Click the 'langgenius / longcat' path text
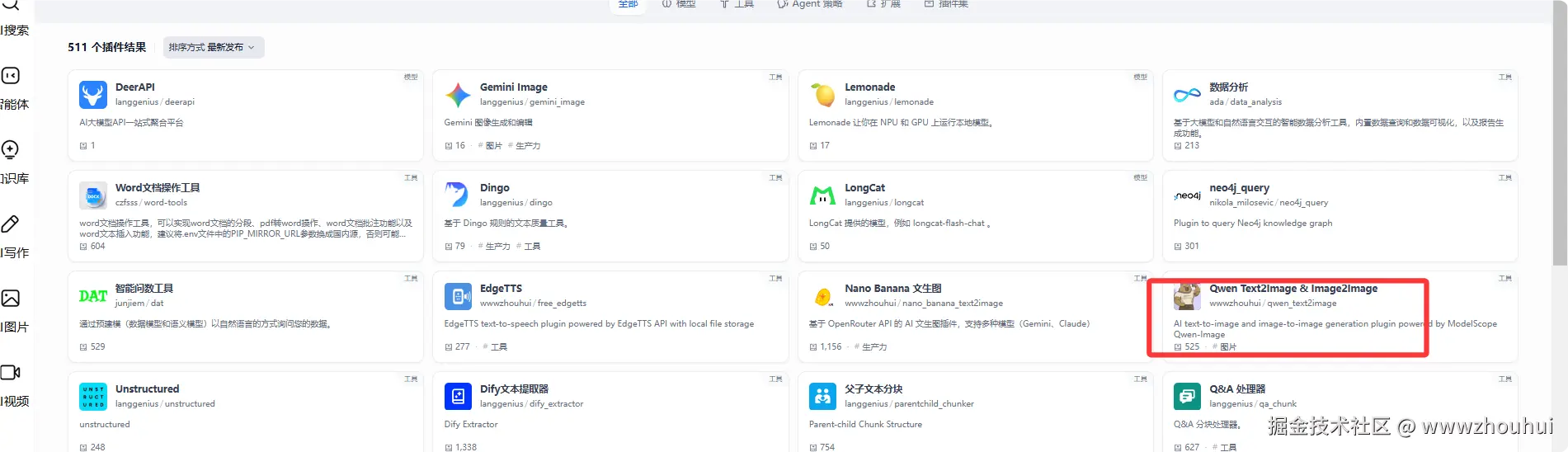 (884, 203)
